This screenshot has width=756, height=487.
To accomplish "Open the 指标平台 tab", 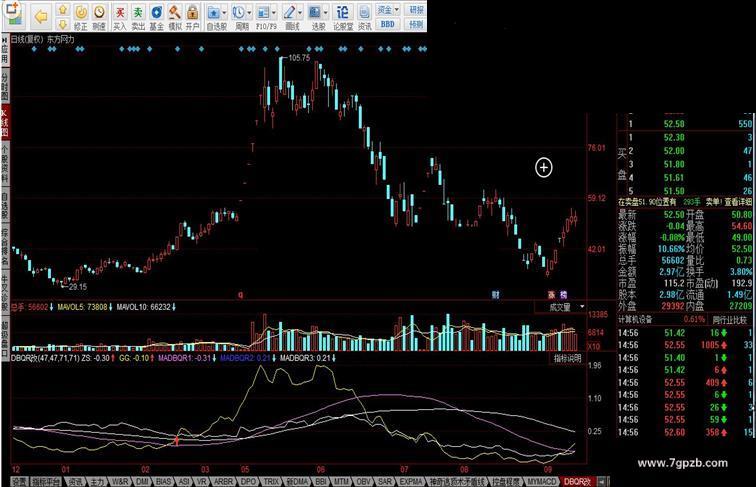I will pos(46,482).
